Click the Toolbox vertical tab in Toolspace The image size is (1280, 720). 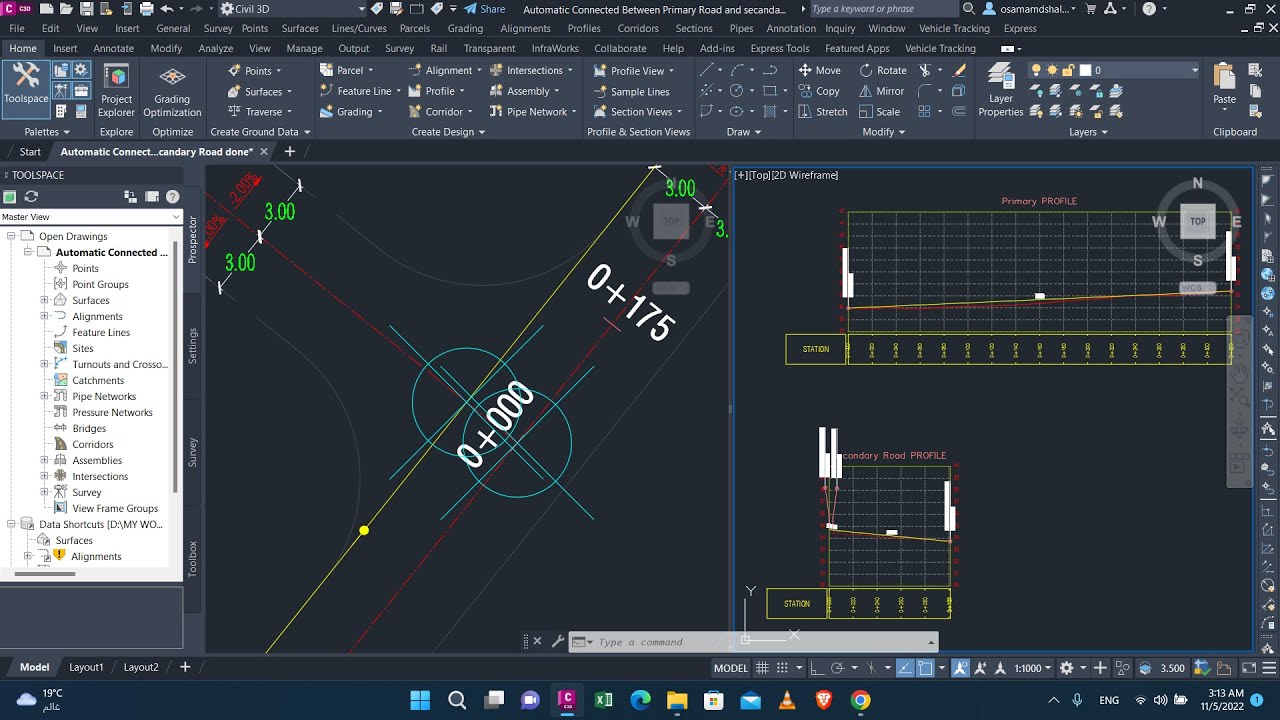coord(193,559)
